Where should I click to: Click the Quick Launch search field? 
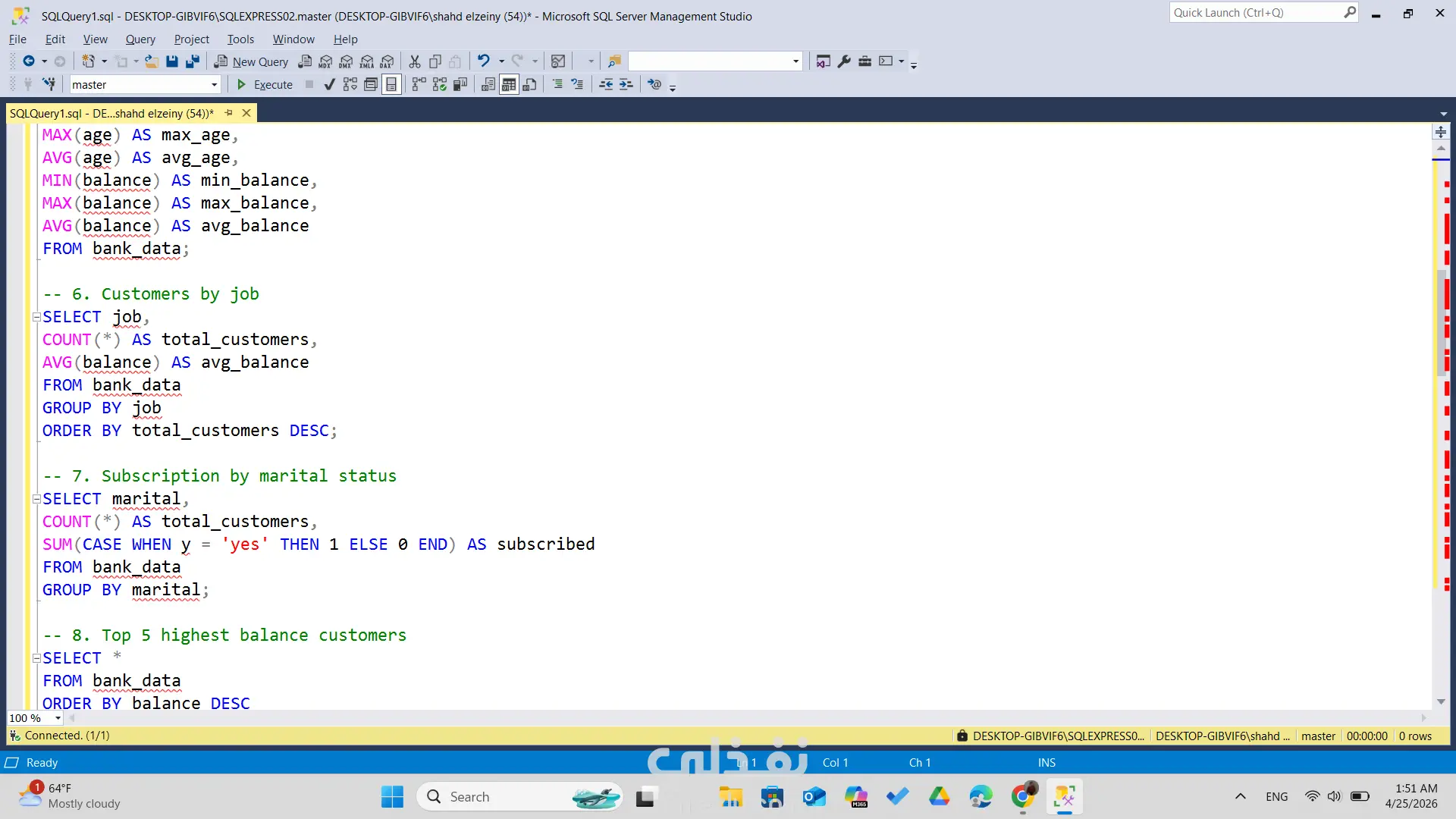tap(1264, 13)
